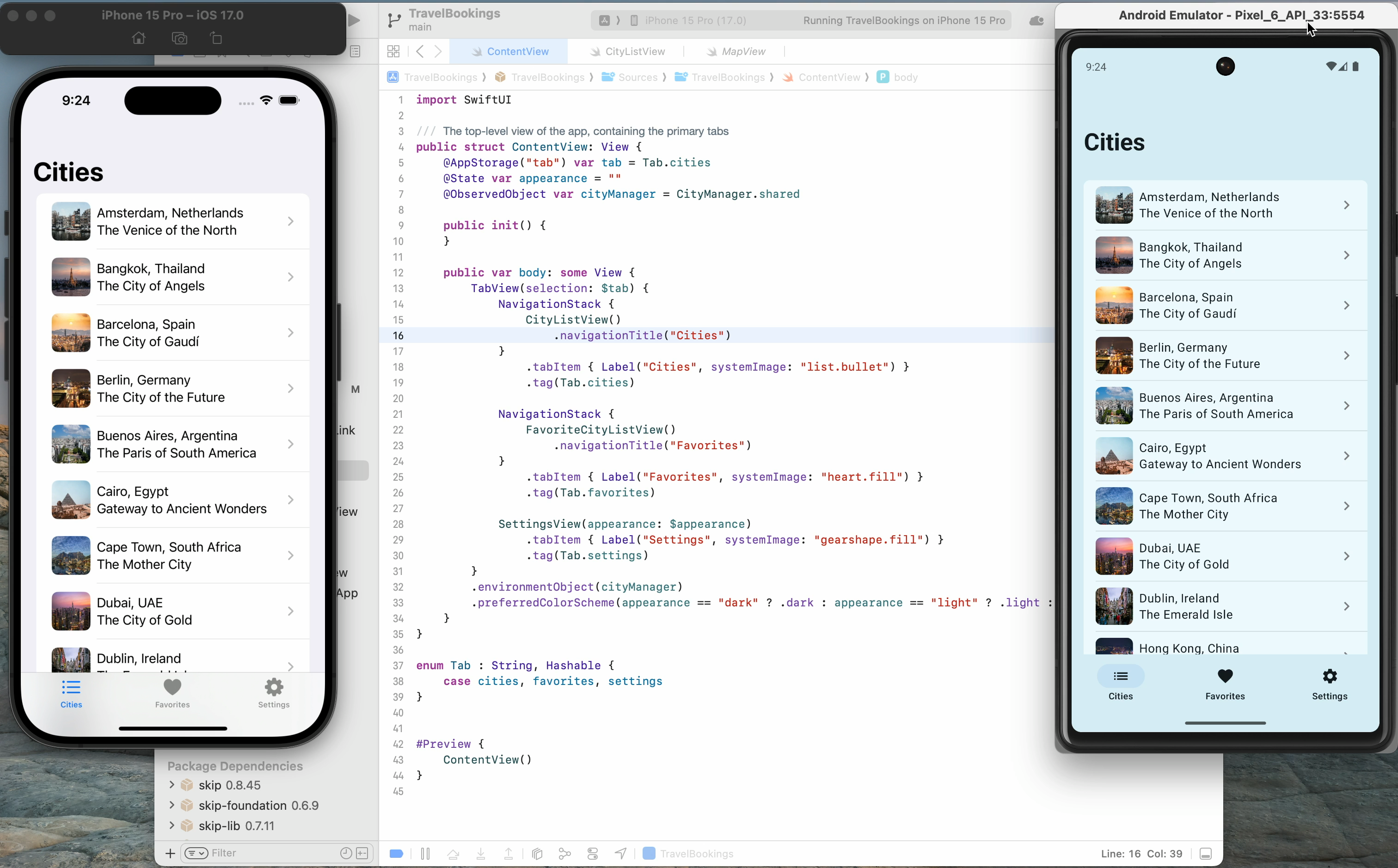
Task: Click the simulate location arrow icon
Action: (x=620, y=854)
